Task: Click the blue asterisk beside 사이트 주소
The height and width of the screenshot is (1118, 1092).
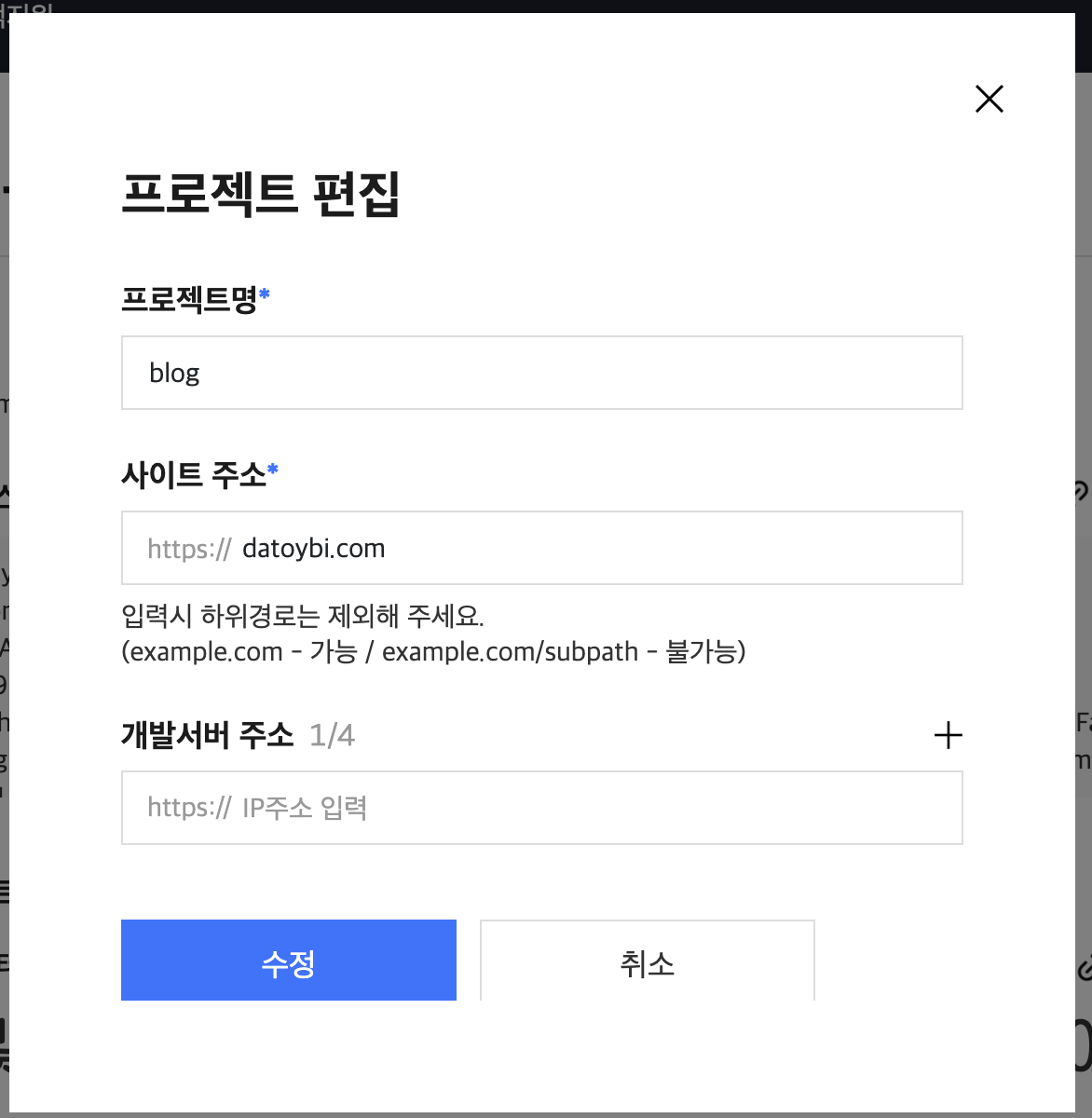Action: (x=273, y=470)
